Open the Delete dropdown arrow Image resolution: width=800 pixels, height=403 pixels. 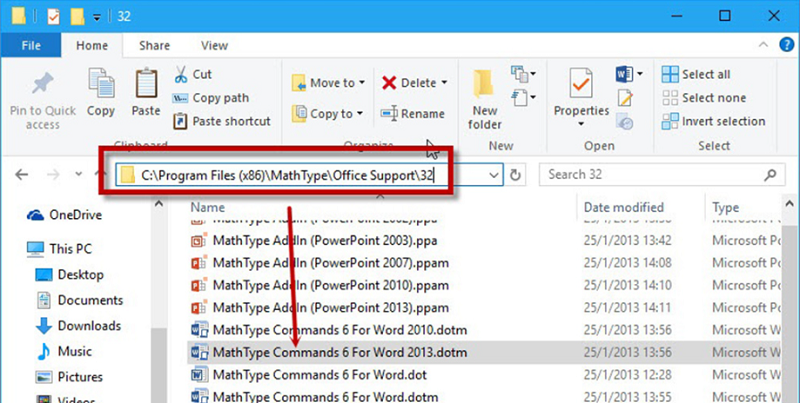tap(444, 83)
